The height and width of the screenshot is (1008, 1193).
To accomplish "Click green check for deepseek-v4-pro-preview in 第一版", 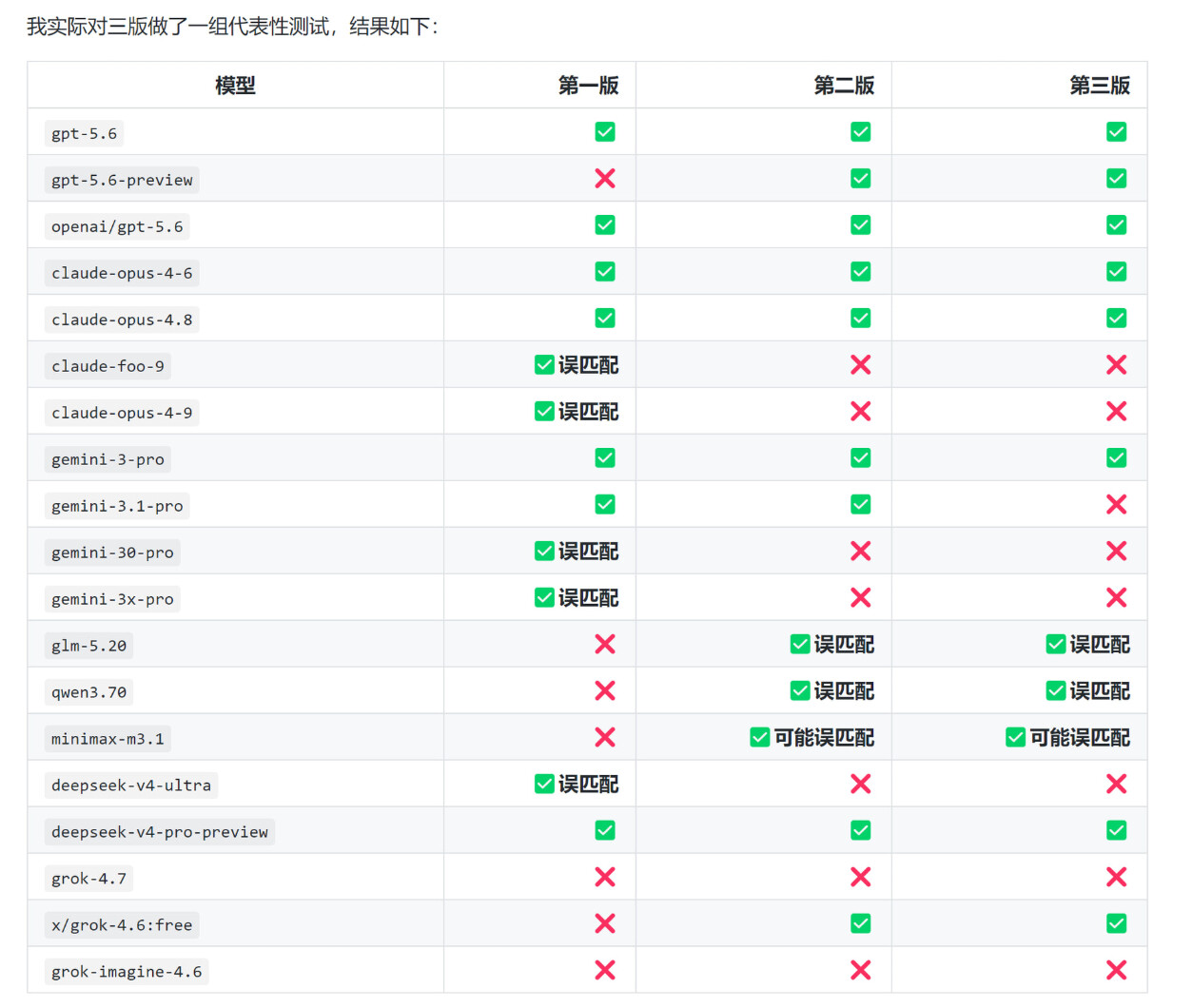I will point(605,831).
